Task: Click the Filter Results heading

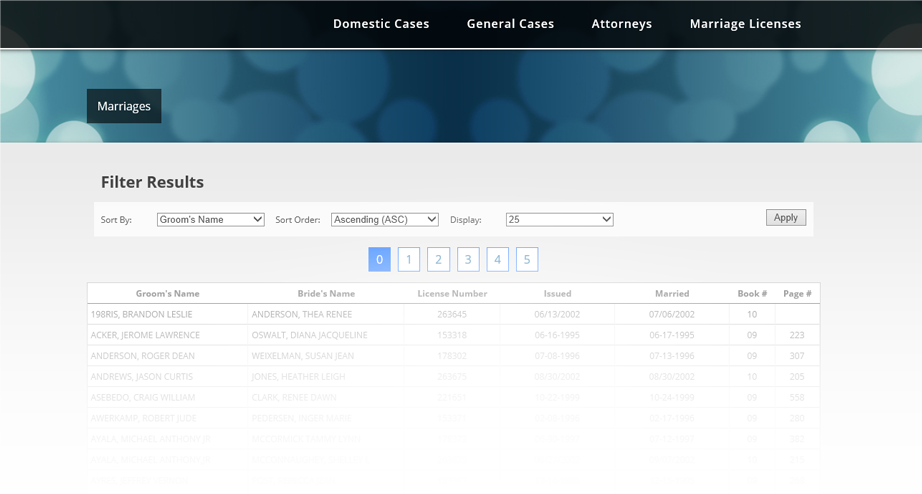Action: [152, 182]
